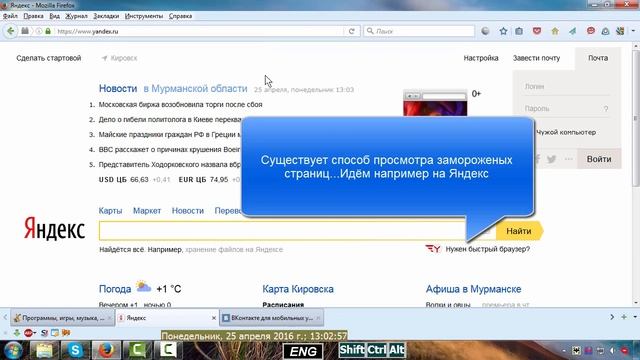Open the Настройка link
The width and height of the screenshot is (640, 360).
click(481, 58)
